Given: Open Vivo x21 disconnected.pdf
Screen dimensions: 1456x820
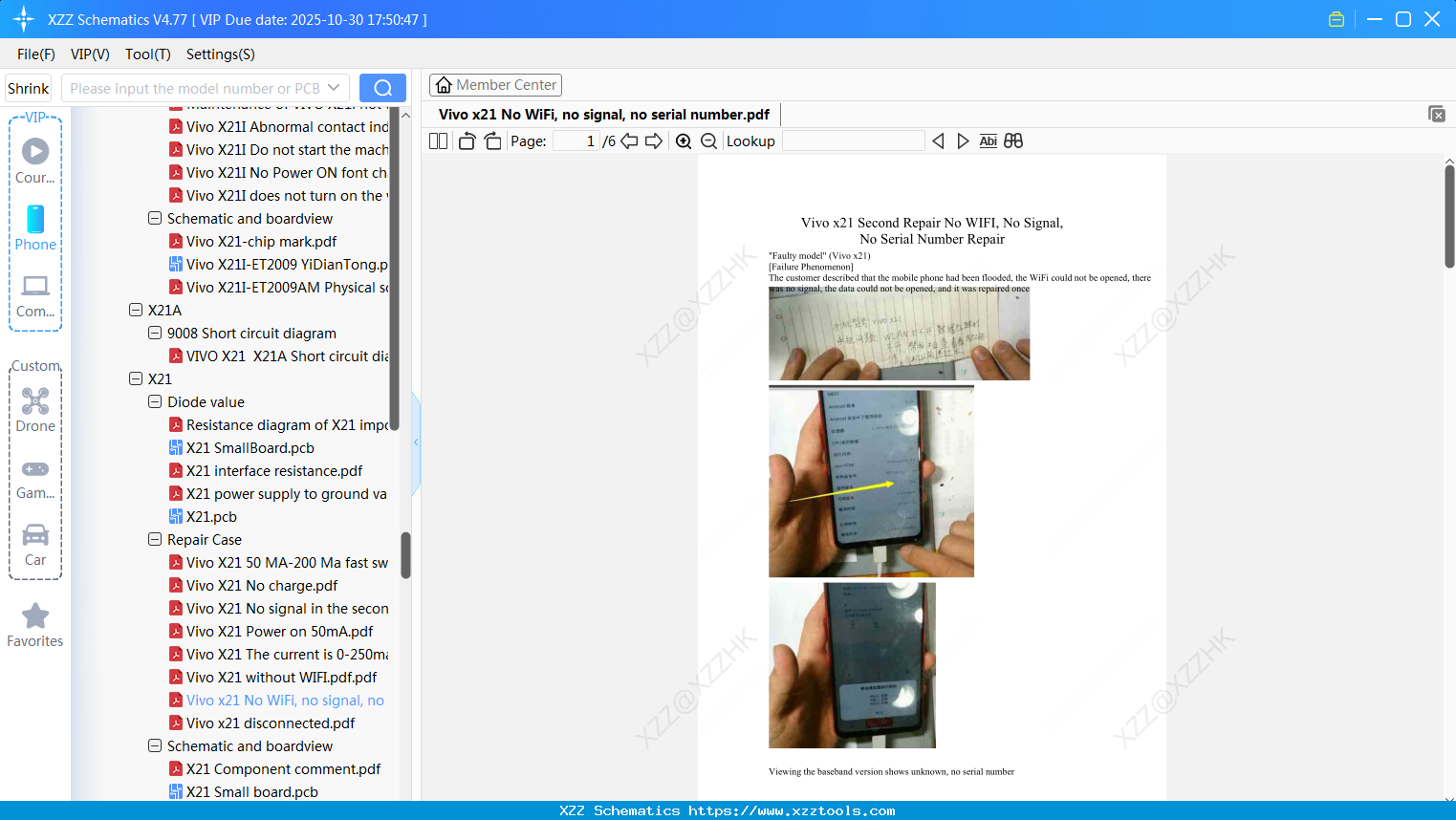Looking at the screenshot, I should point(270,723).
